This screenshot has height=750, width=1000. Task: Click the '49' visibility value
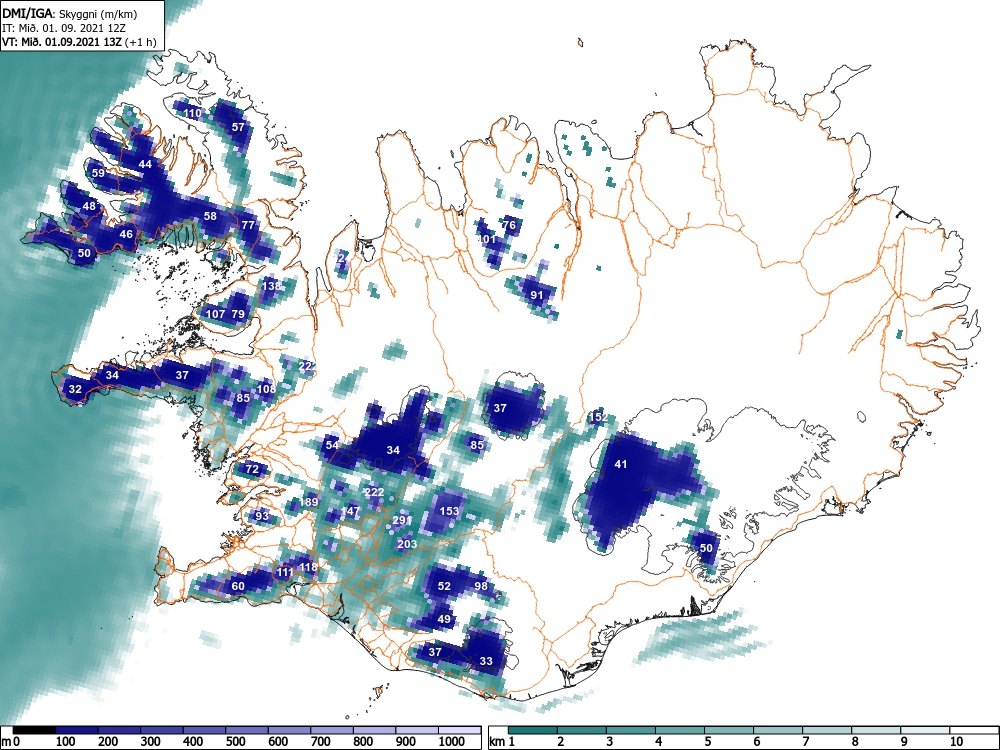(x=445, y=619)
